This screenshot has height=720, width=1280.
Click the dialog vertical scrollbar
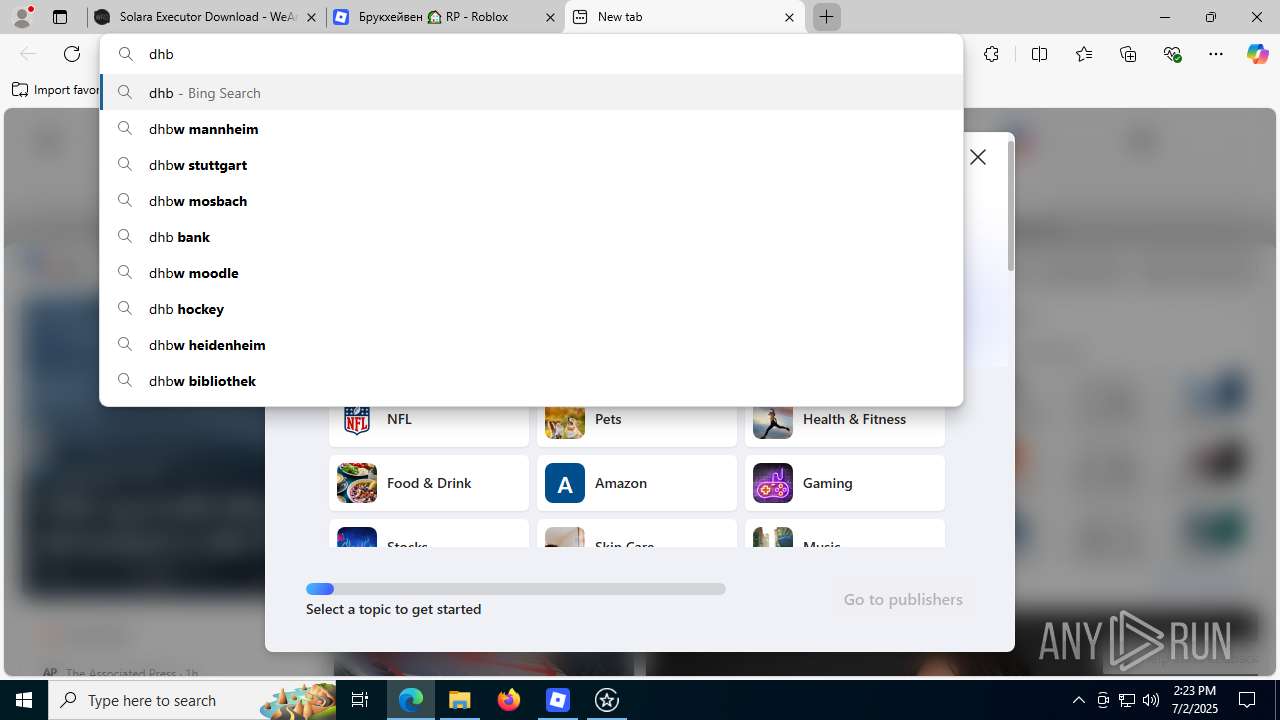point(1011,205)
